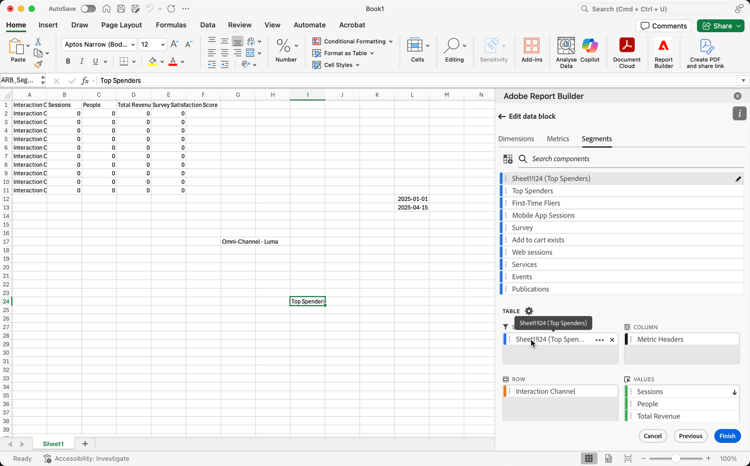Image resolution: width=750 pixels, height=466 pixels.
Task: Toggle the AutoSave switch
Action: [x=88, y=9]
